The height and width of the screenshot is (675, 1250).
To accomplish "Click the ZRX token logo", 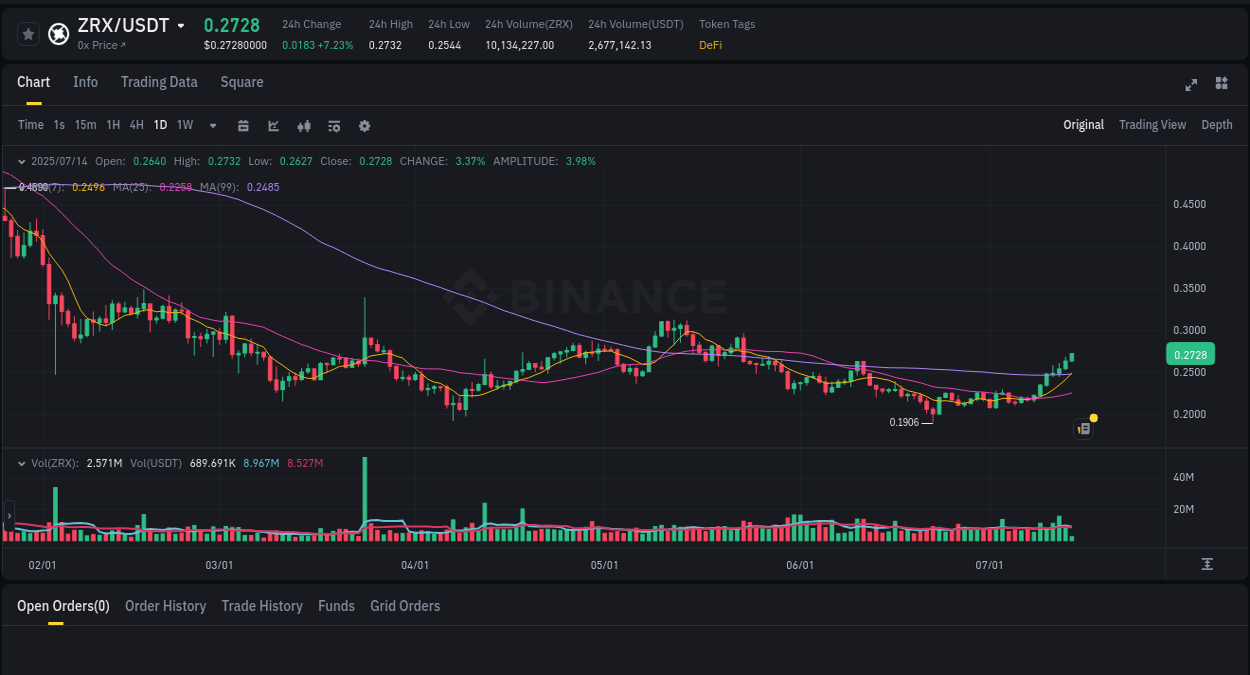I will tap(58, 33).
